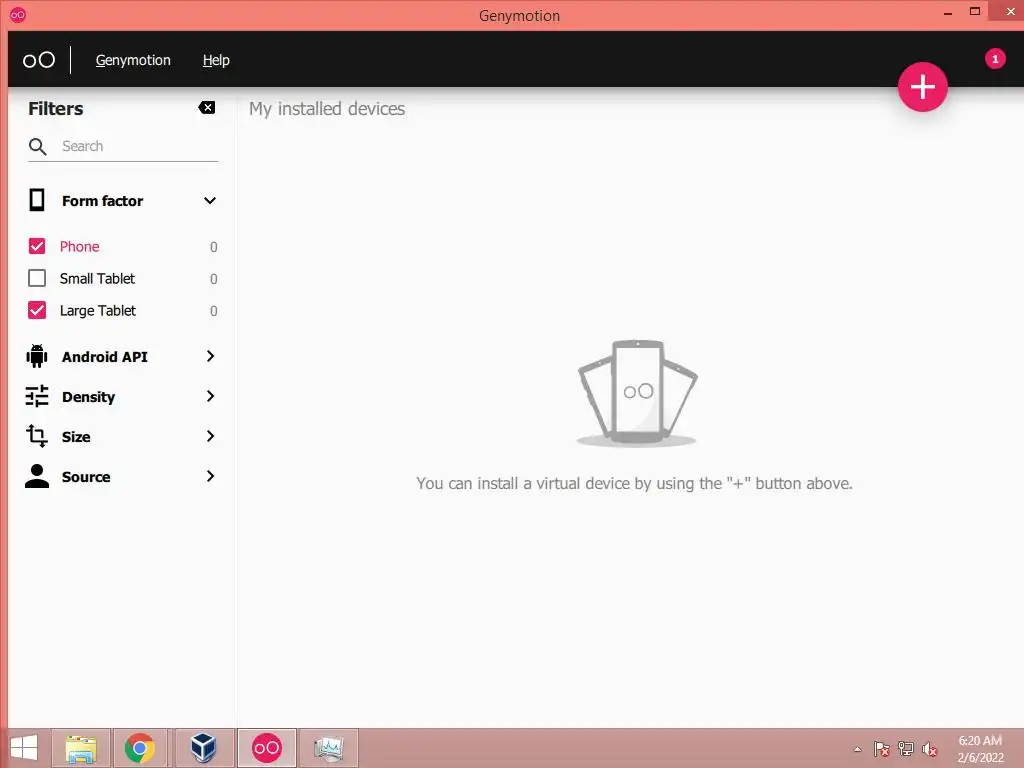
Task: Open the notification badge showing 1
Action: [x=995, y=59]
